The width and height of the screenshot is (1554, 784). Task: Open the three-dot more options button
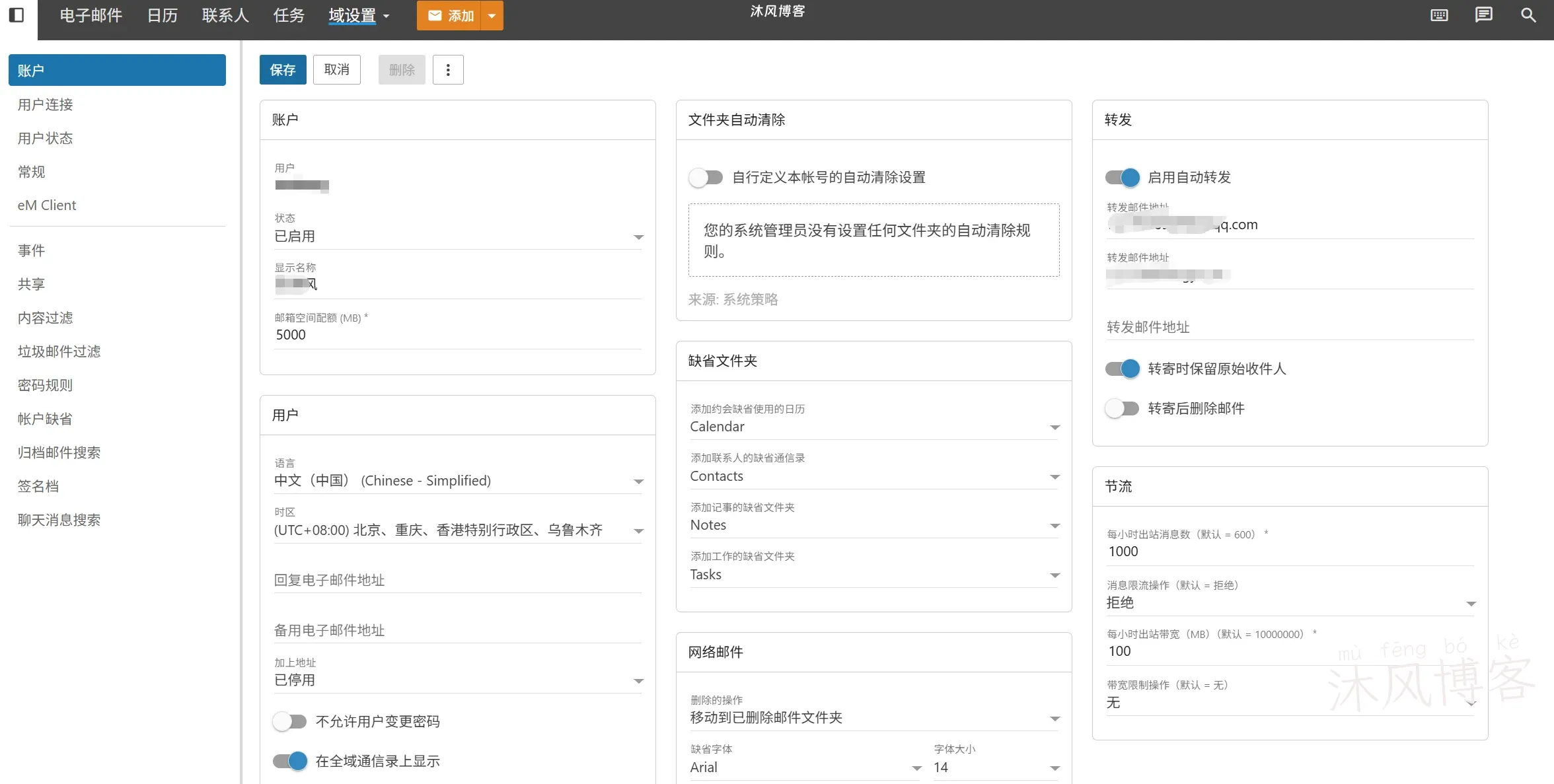pos(448,69)
